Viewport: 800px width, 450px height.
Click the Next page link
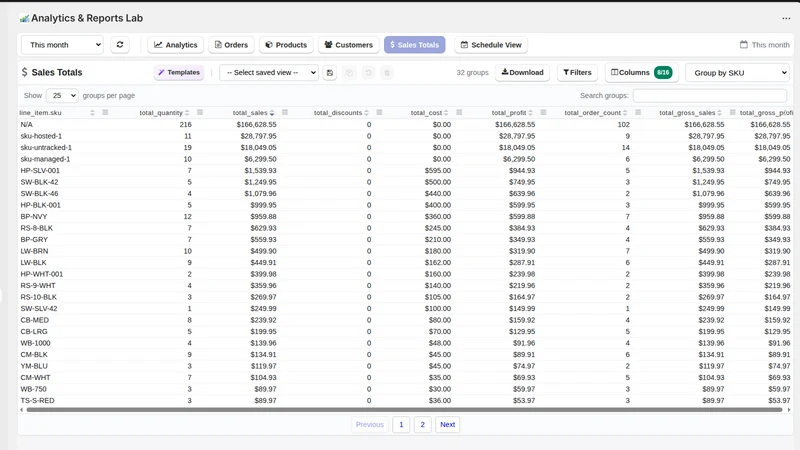[x=447, y=424]
